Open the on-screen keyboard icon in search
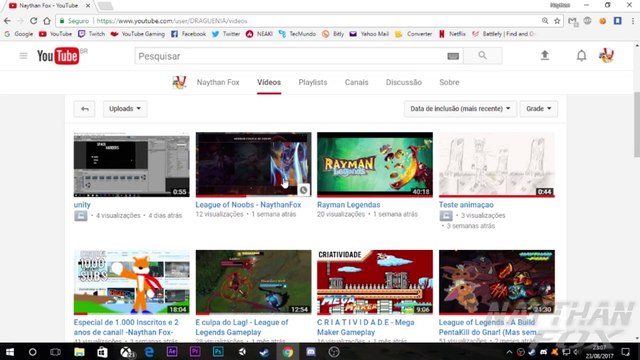 pos(453,56)
